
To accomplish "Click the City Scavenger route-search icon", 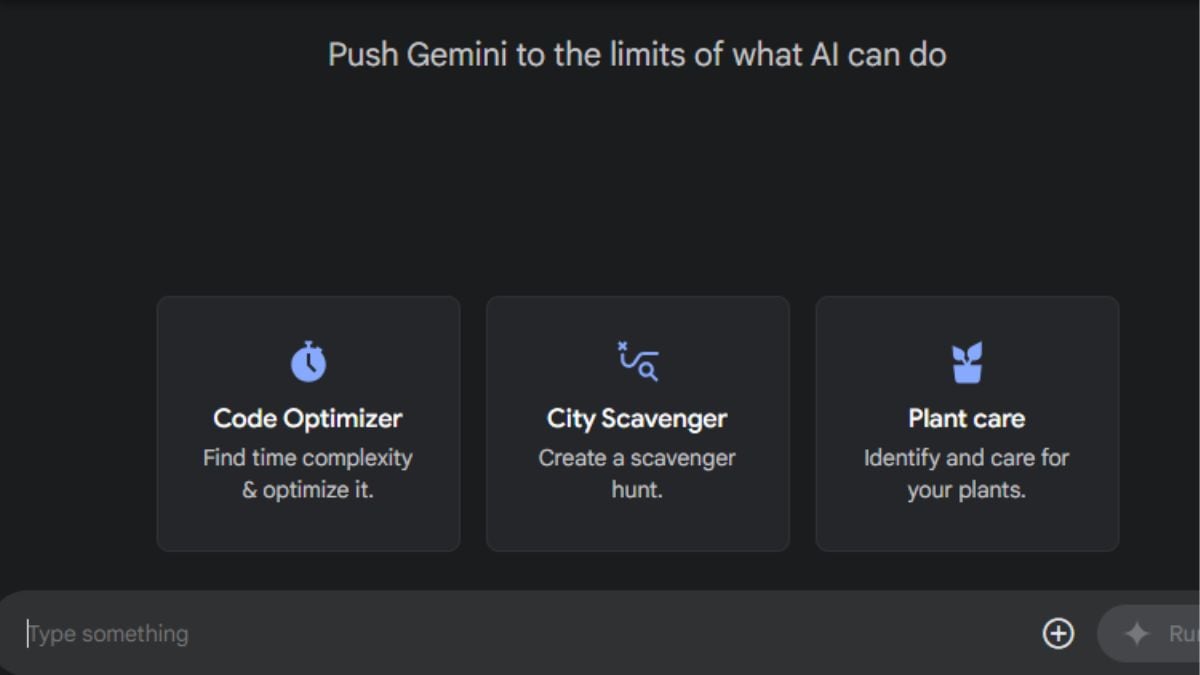I will 635,360.
